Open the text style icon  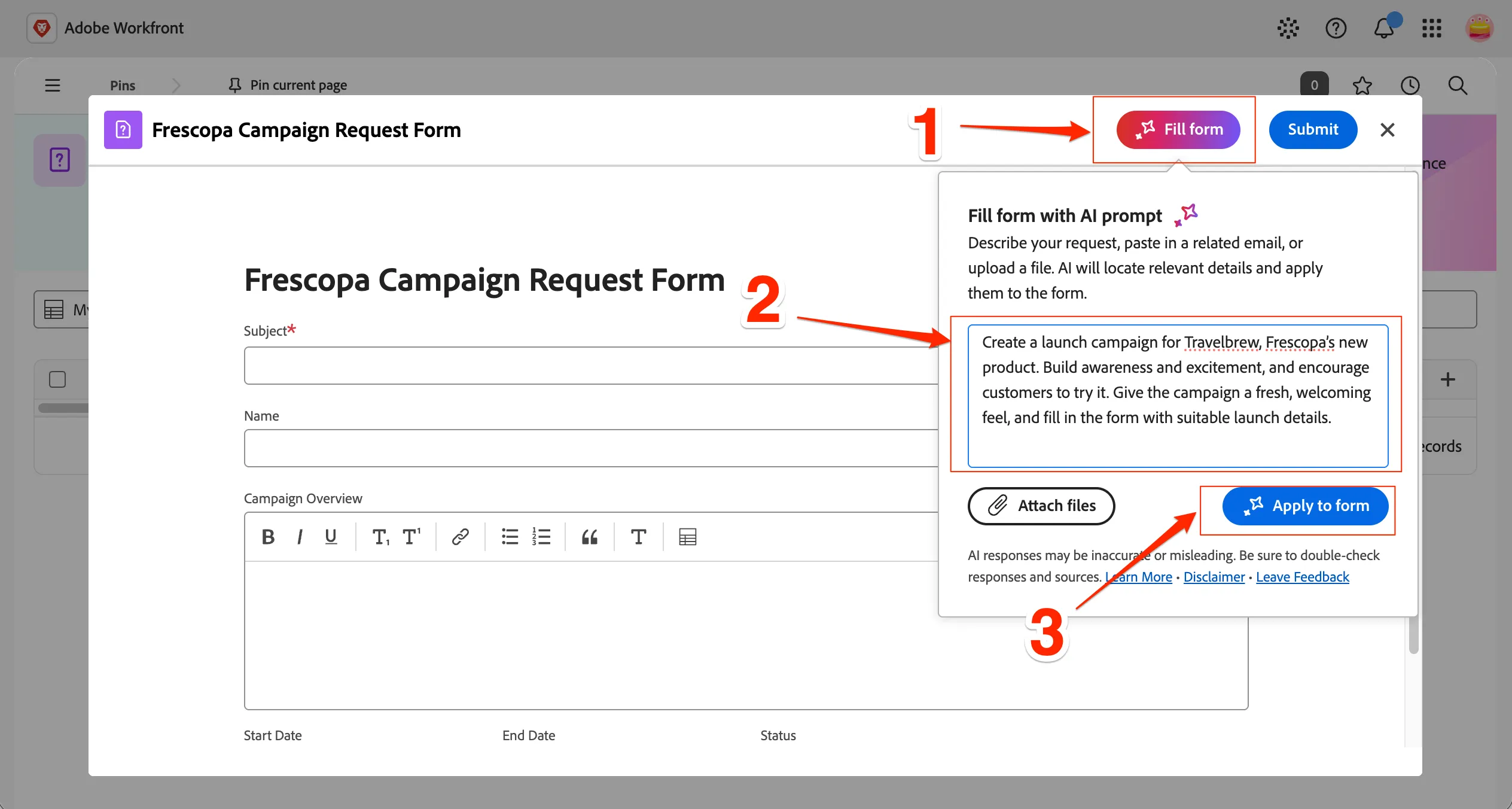[638, 537]
